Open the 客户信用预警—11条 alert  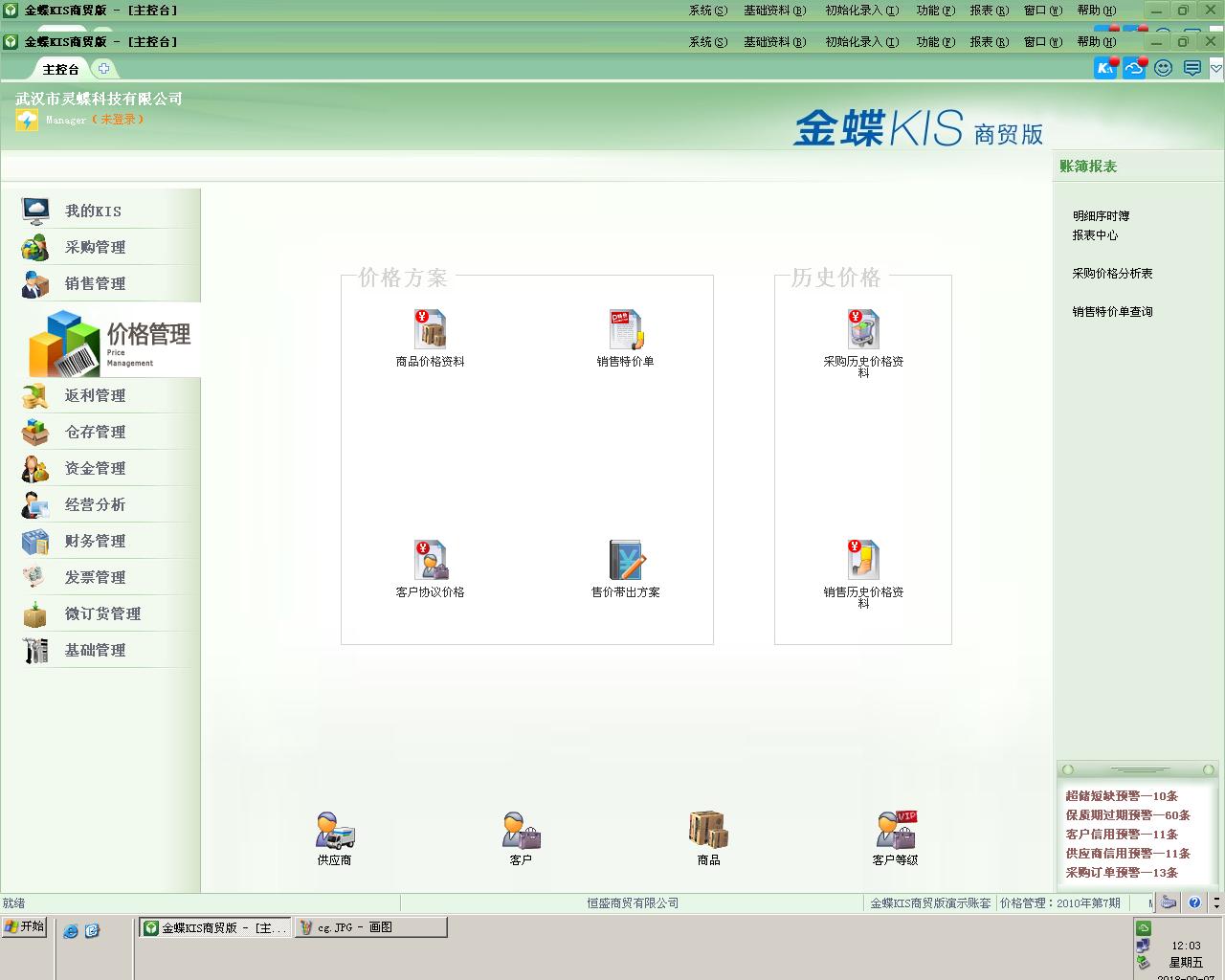pos(1122,835)
